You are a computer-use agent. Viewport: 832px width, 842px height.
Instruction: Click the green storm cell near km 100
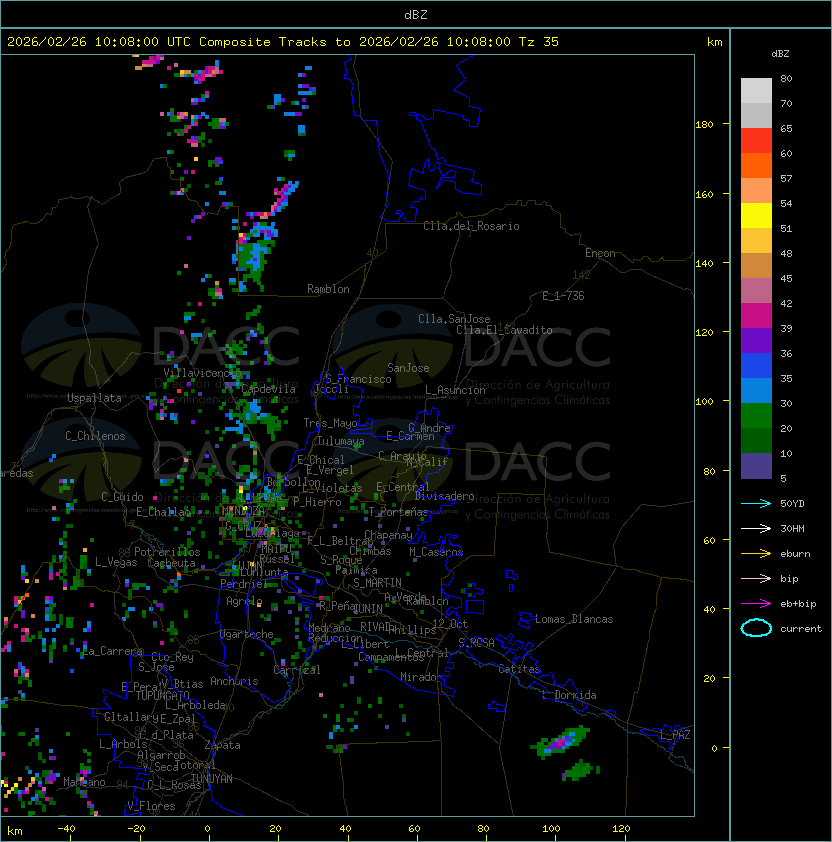(x=560, y=742)
